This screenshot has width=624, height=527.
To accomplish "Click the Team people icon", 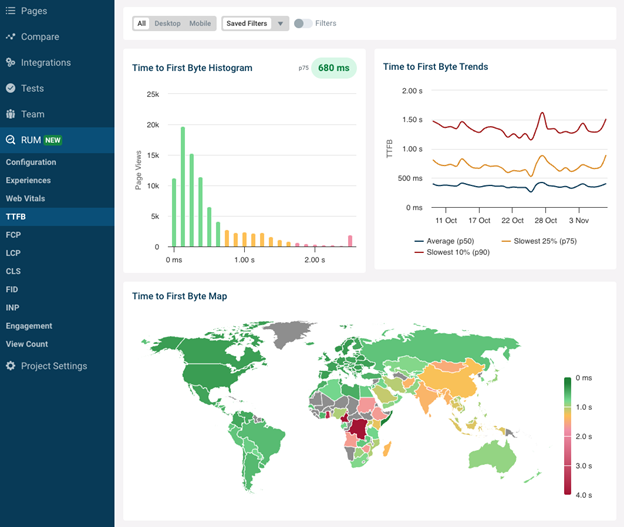I will point(10,114).
